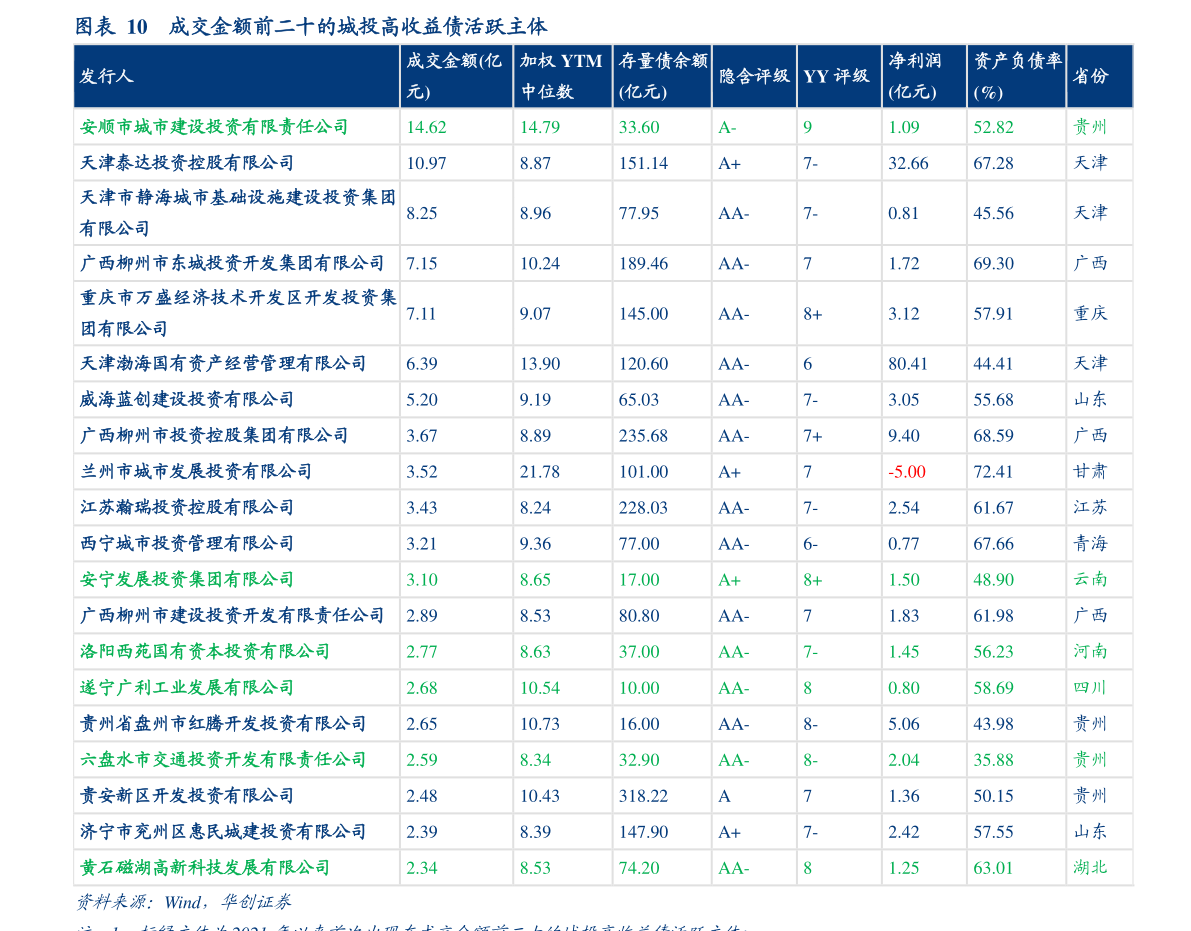
Task: Click the 318.22 outstanding bond balance cell
Action: 643,796
